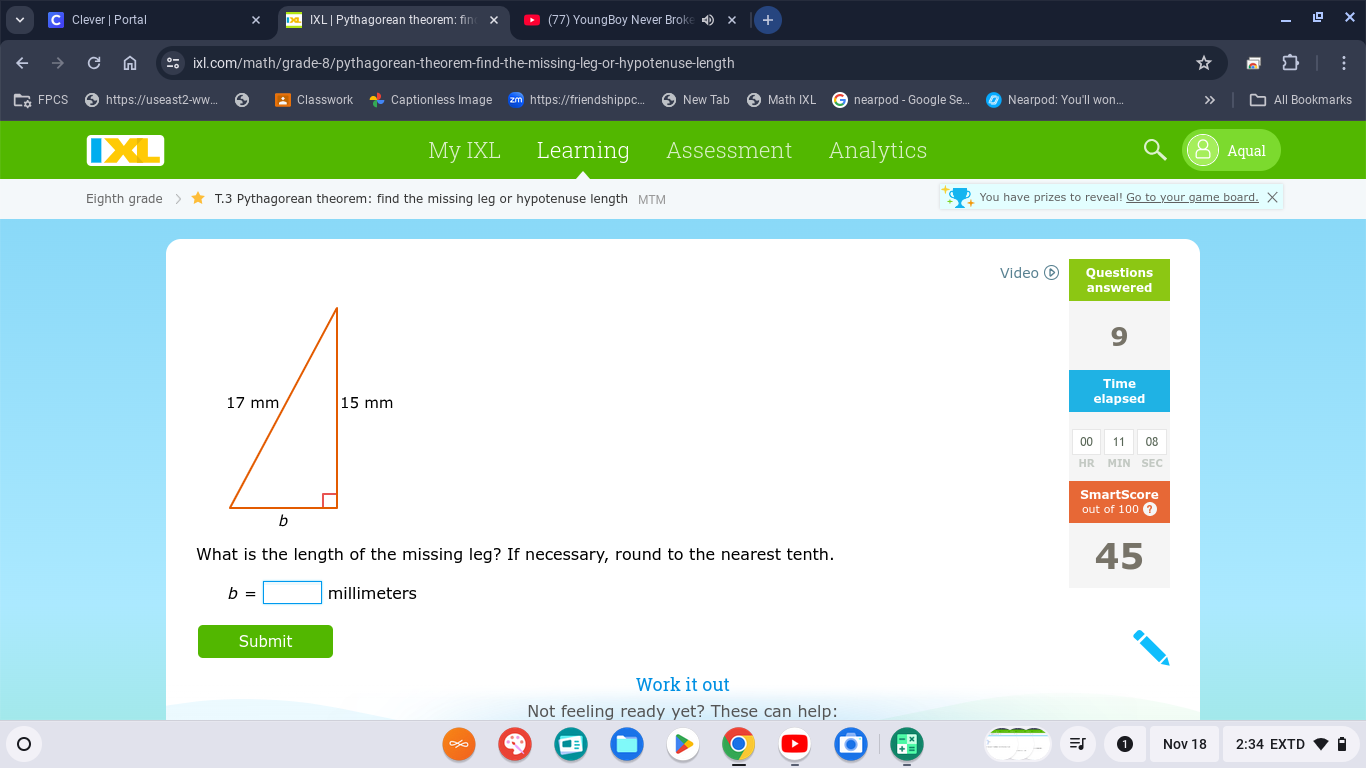Click the answer input field for b
This screenshot has width=1366, height=768.
pyautogui.click(x=292, y=593)
